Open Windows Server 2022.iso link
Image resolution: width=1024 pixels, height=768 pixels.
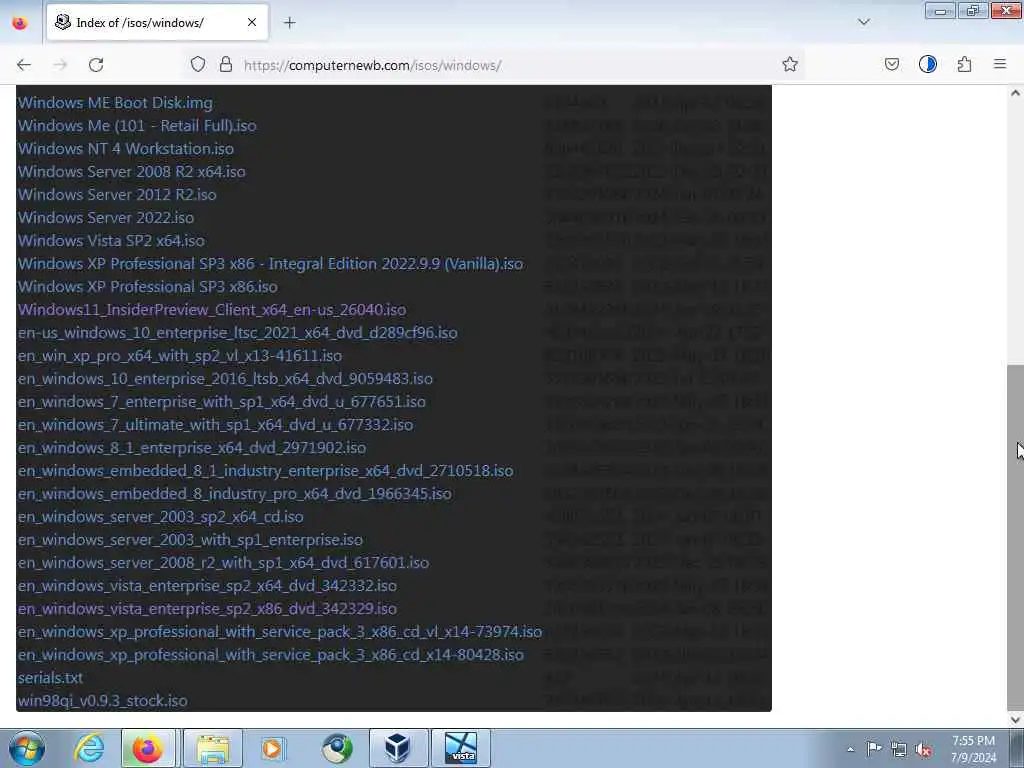coord(106,217)
